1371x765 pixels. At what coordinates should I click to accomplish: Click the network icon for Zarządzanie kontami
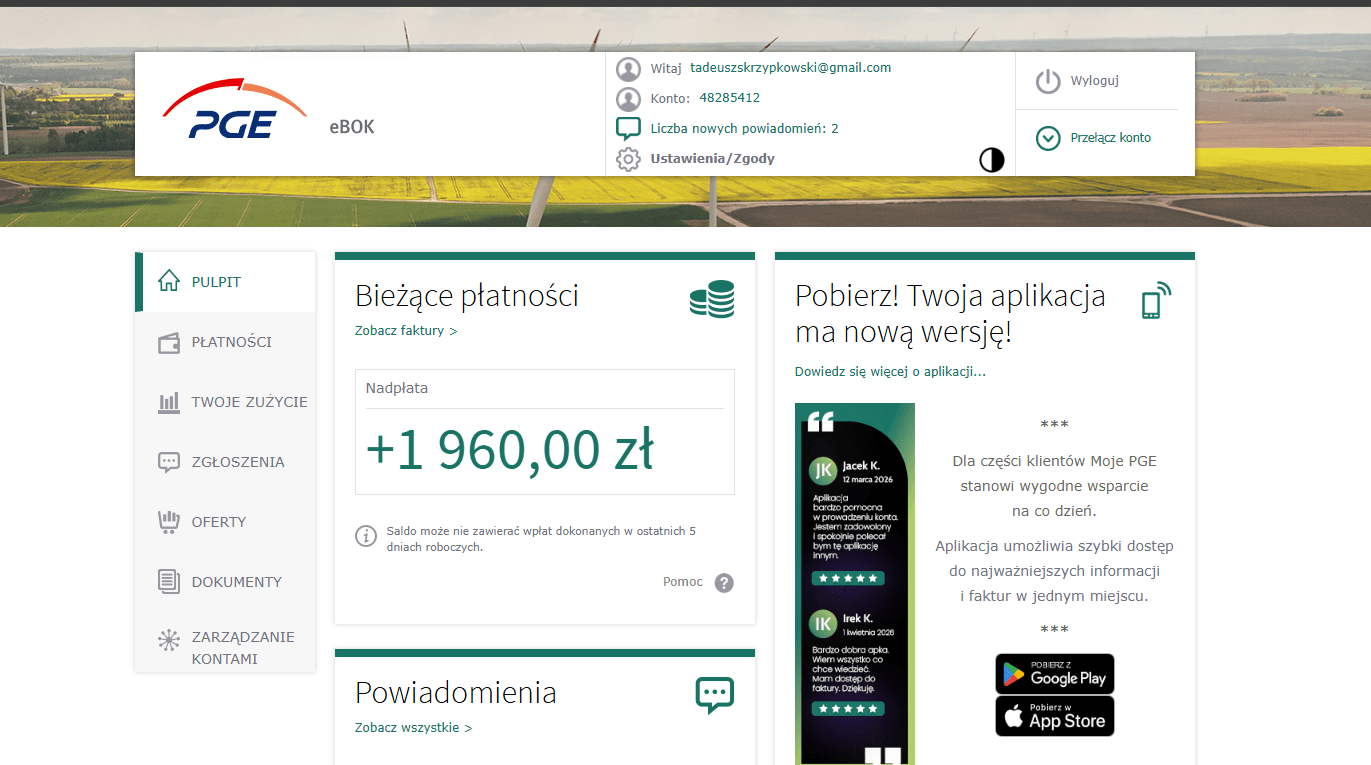click(x=169, y=640)
